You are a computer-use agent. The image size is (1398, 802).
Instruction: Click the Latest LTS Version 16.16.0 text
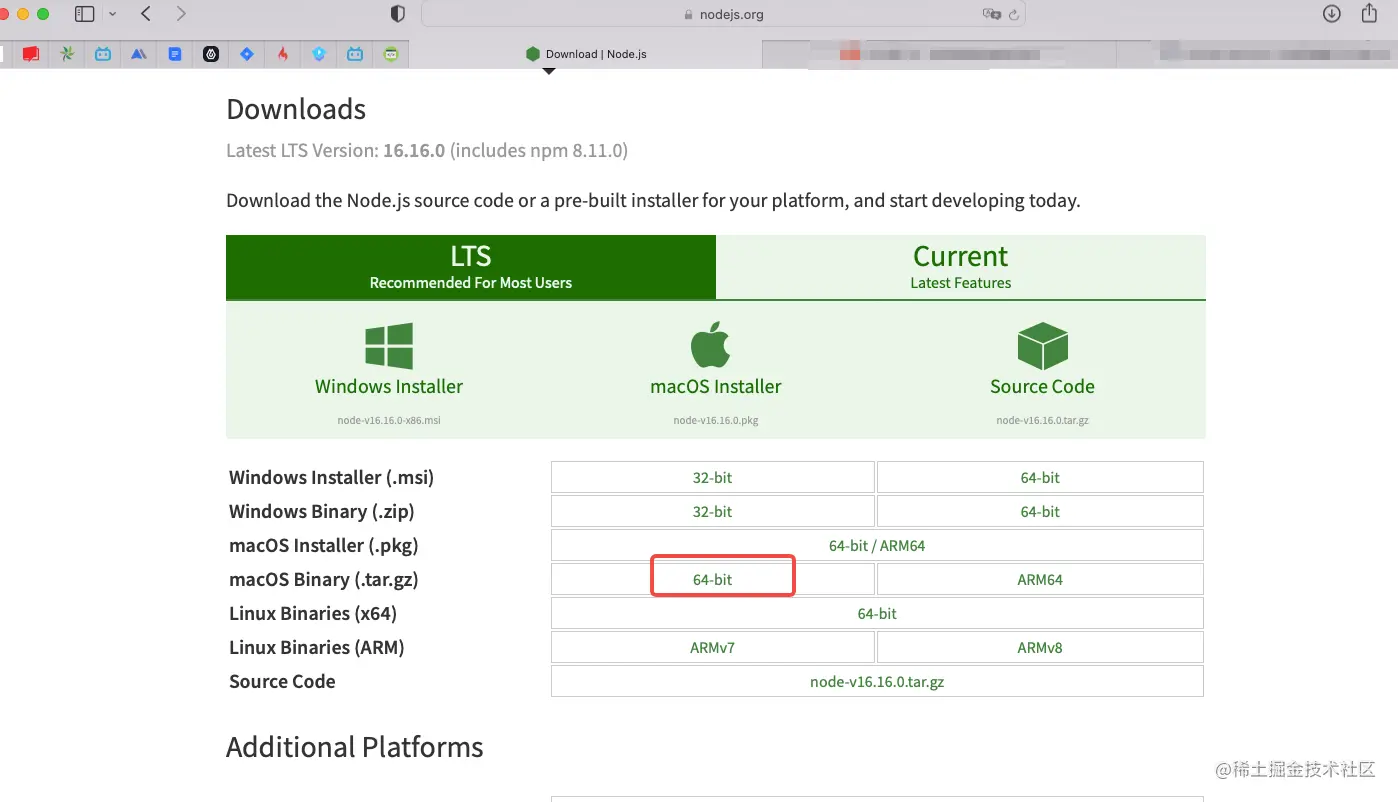[427, 151]
